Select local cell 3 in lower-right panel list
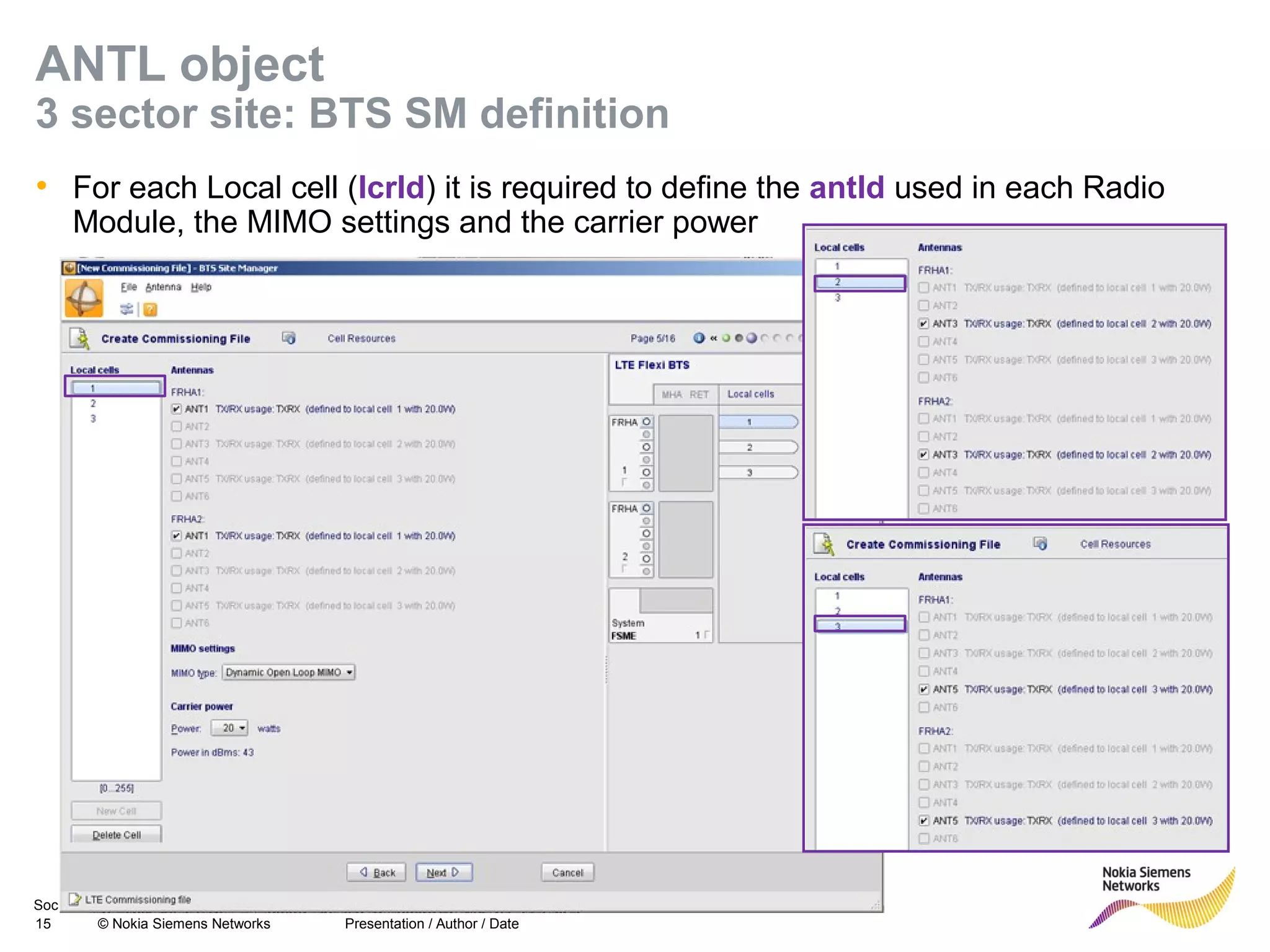Image resolution: width=1270 pixels, height=952 pixels. pos(860,625)
